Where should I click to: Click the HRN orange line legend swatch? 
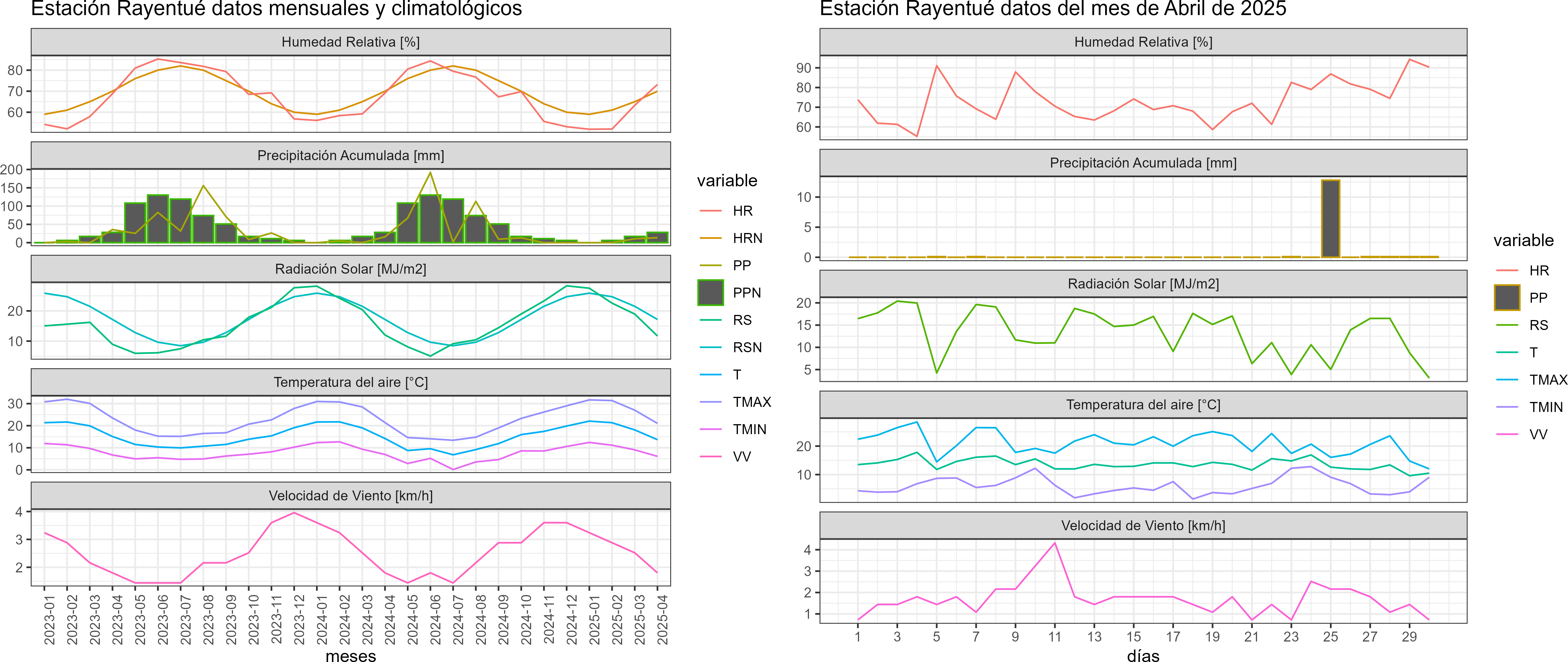(710, 238)
